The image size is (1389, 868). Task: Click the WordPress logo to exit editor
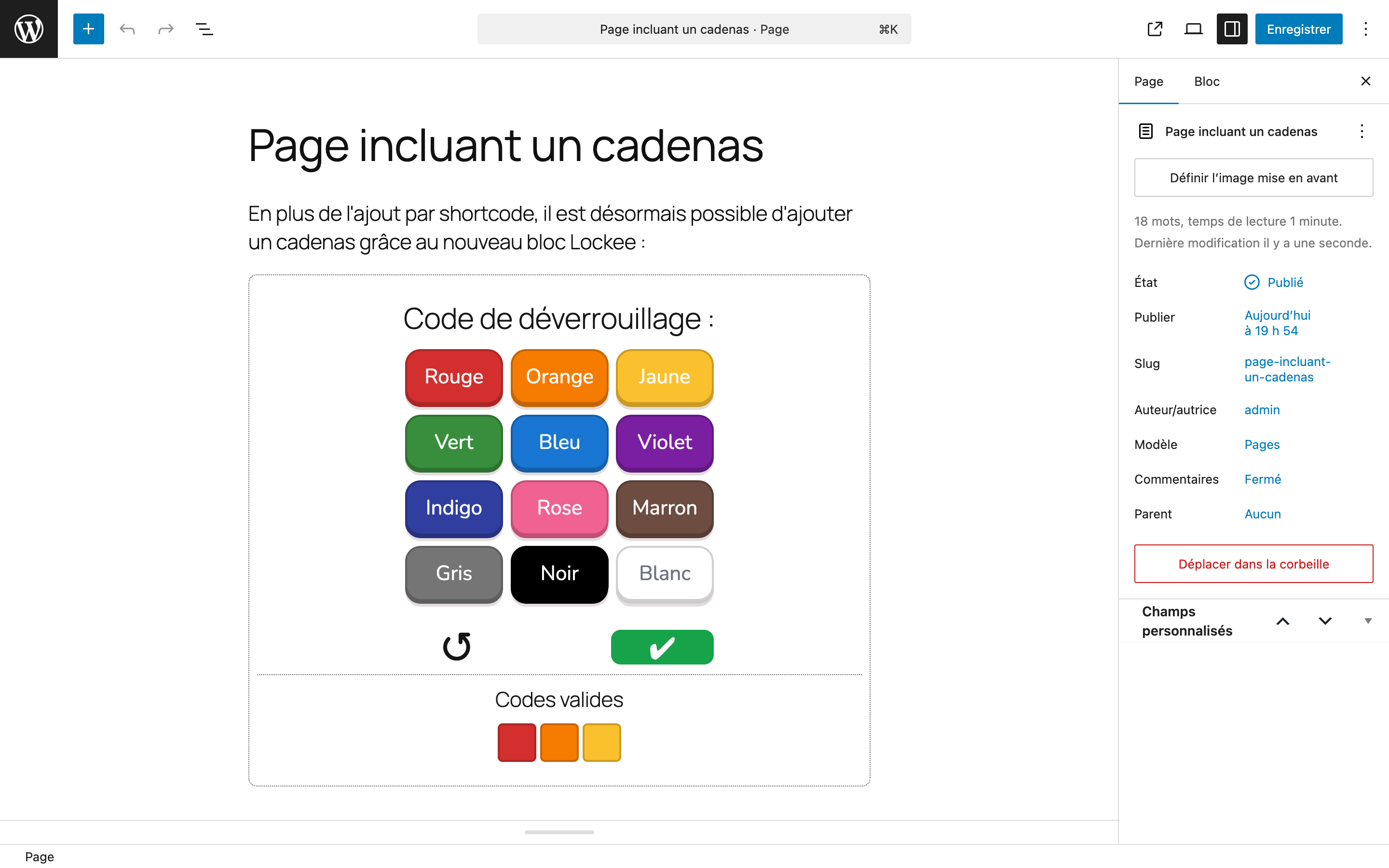(29, 29)
